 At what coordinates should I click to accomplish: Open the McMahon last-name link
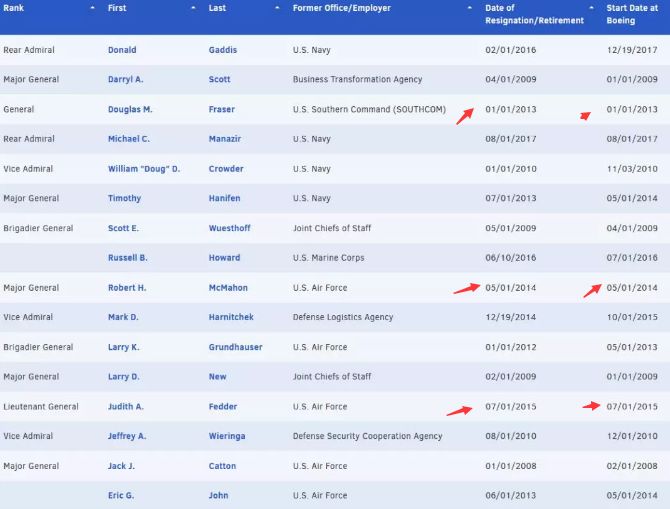pyautogui.click(x=228, y=288)
